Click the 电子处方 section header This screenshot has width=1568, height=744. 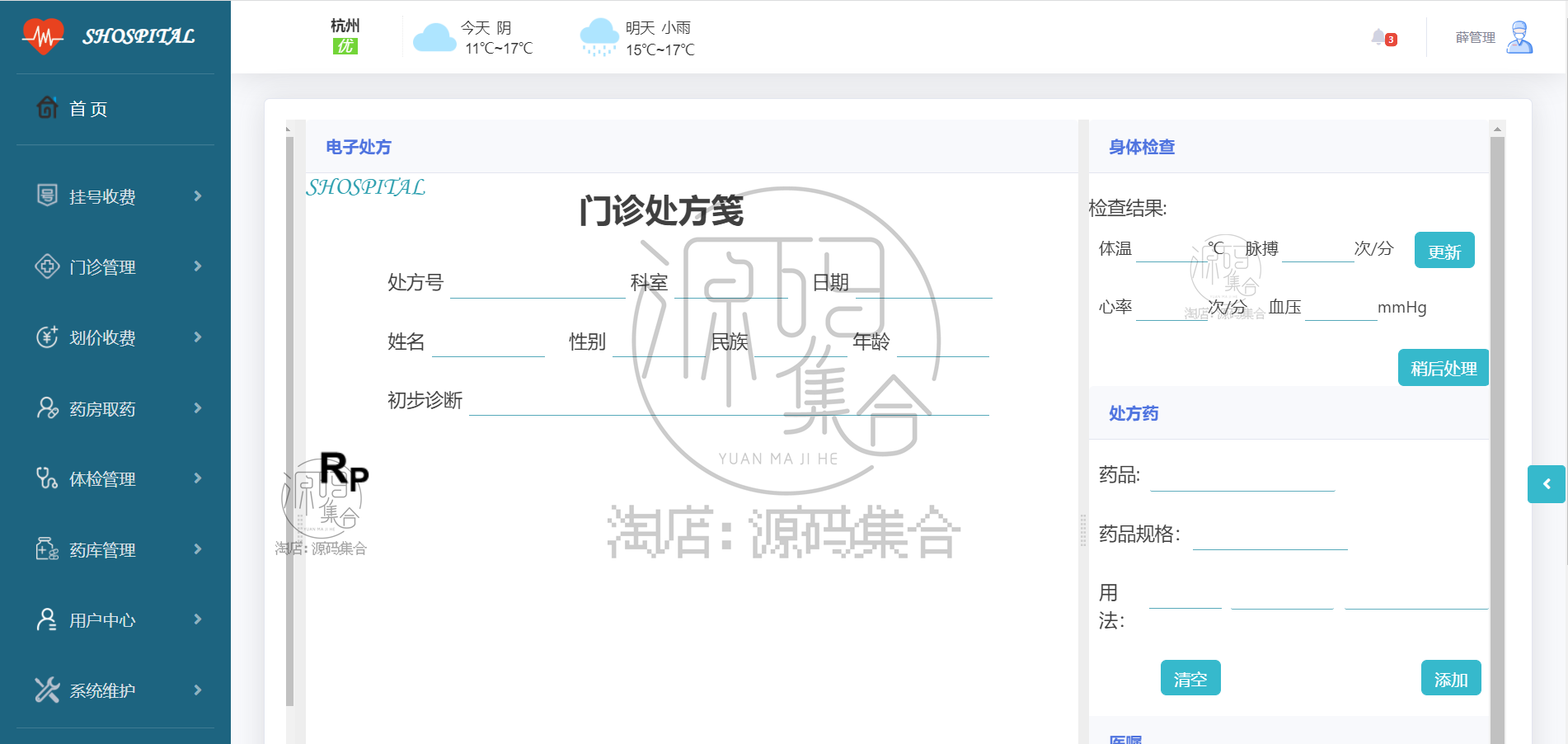pyautogui.click(x=359, y=147)
